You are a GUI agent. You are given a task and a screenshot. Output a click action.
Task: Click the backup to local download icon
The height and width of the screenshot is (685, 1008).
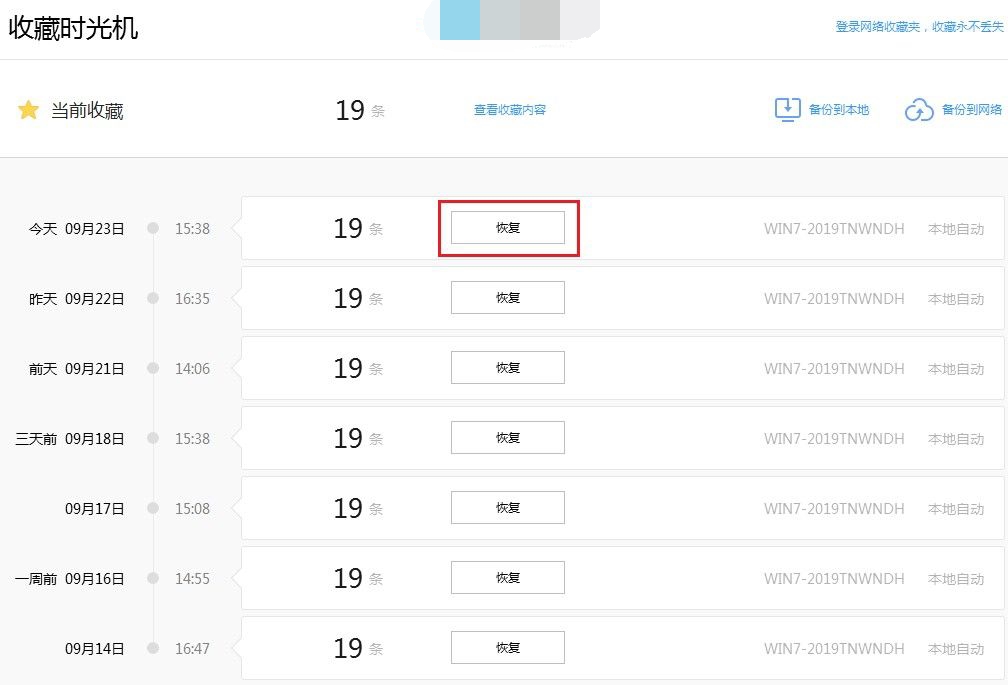[788, 110]
